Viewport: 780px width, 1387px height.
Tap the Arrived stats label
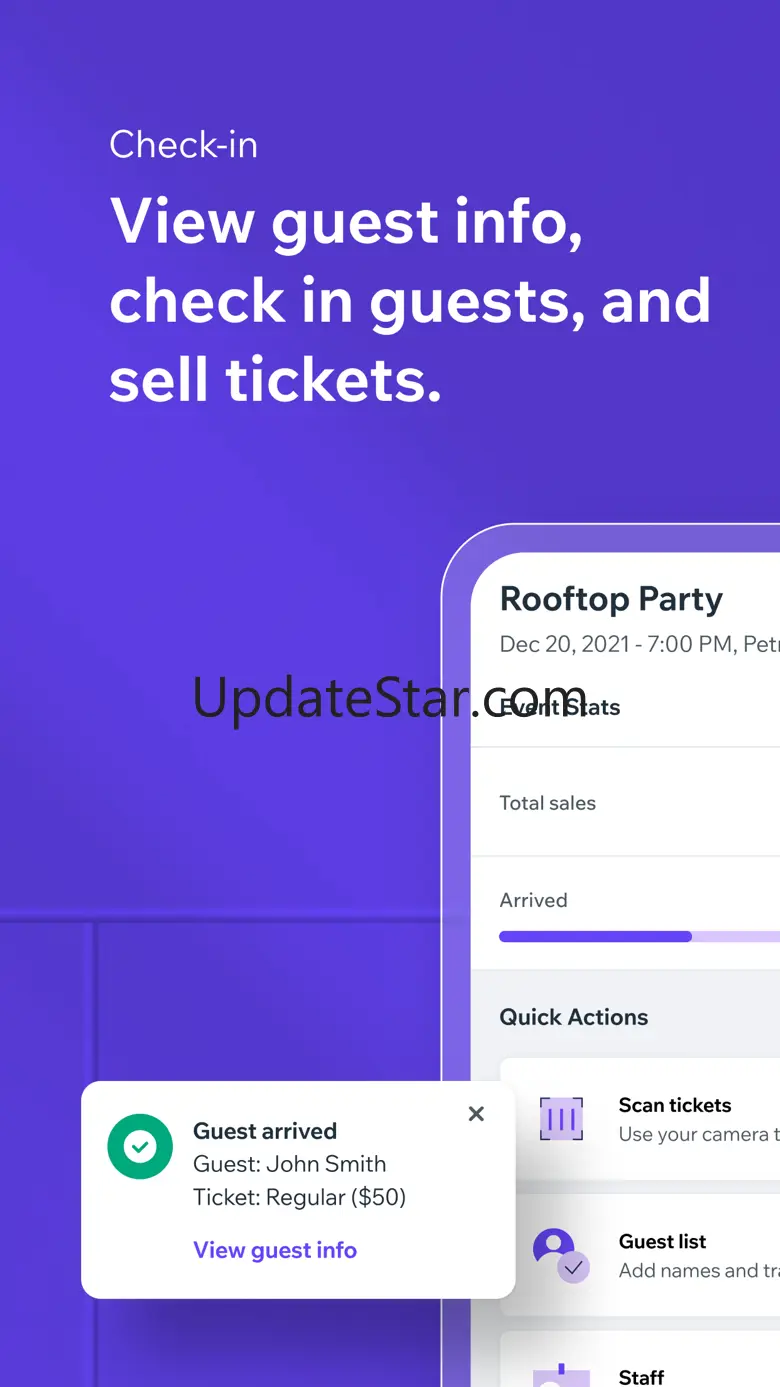pos(533,900)
